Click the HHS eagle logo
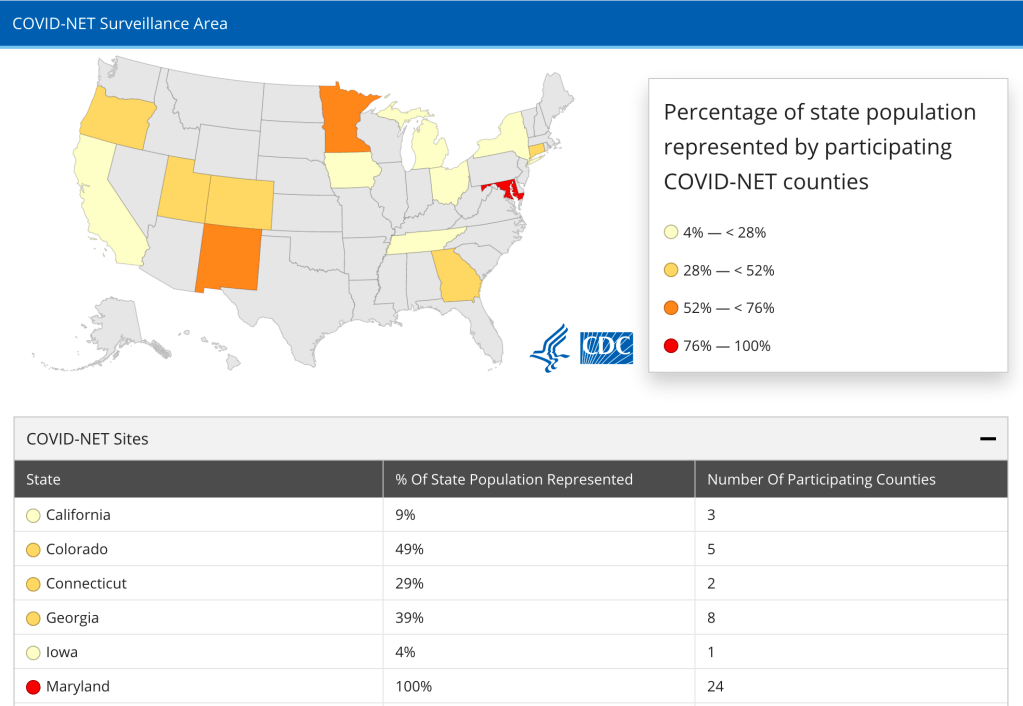 tap(549, 347)
